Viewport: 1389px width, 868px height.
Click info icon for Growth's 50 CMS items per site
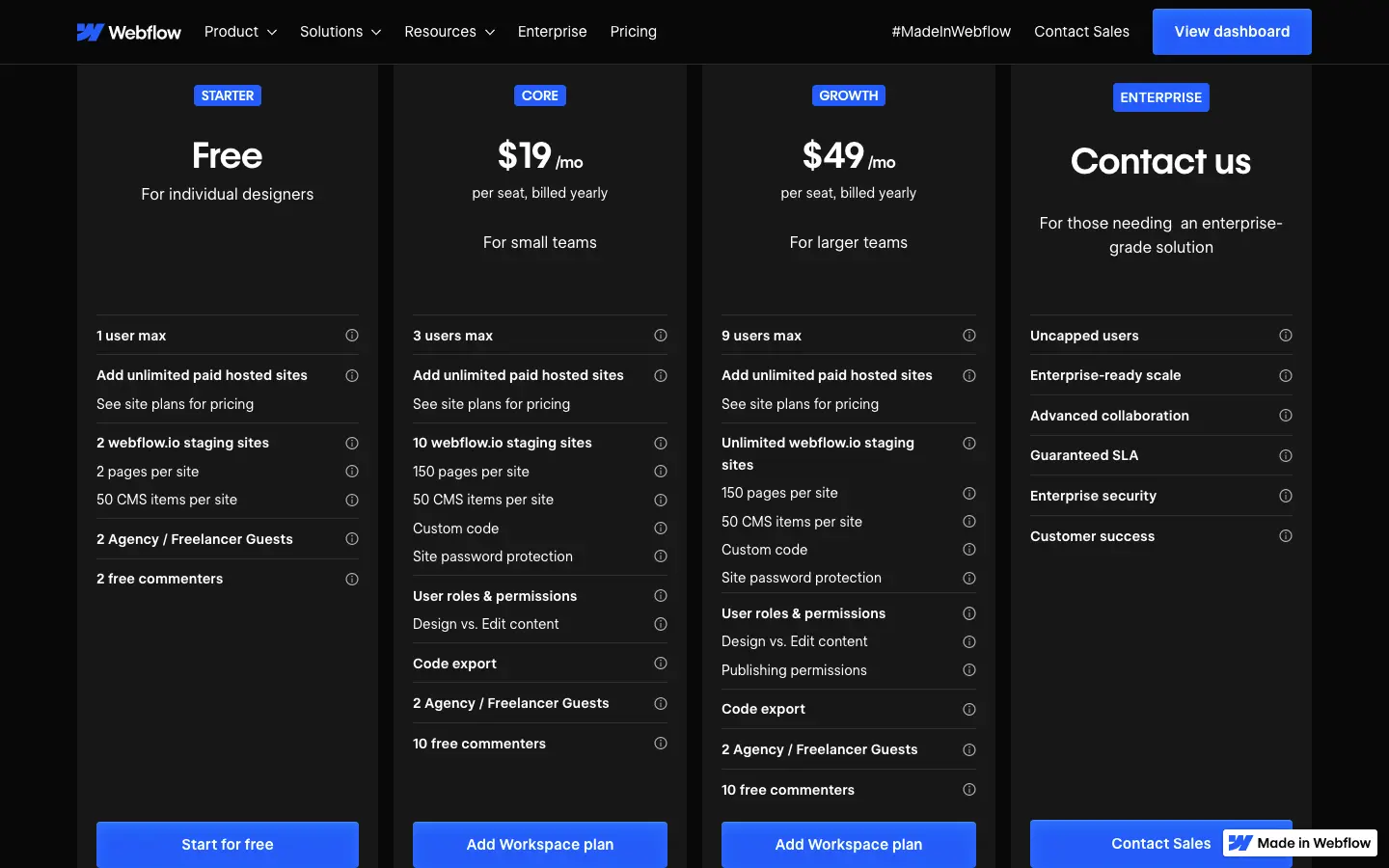pyautogui.click(x=969, y=522)
